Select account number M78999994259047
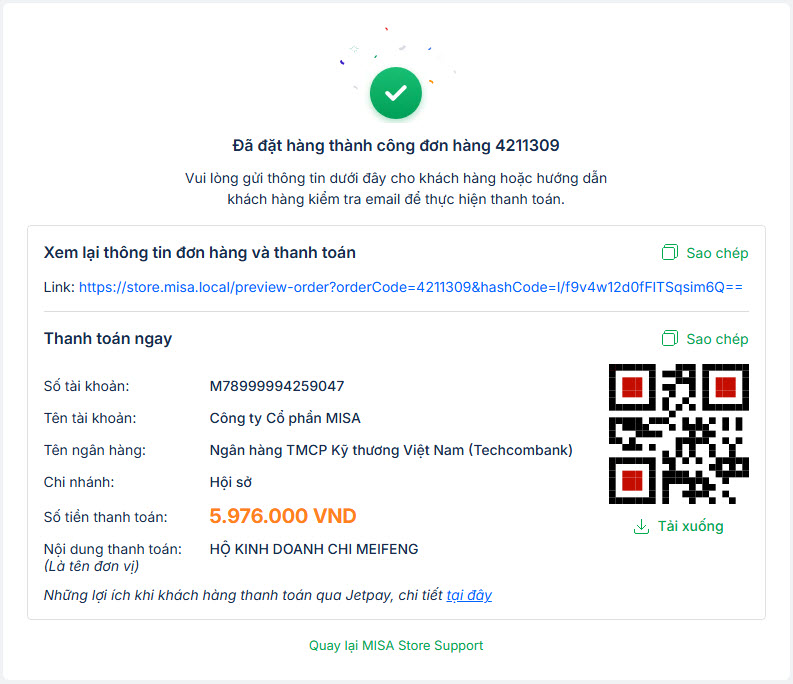The width and height of the screenshot is (793, 684). click(277, 386)
